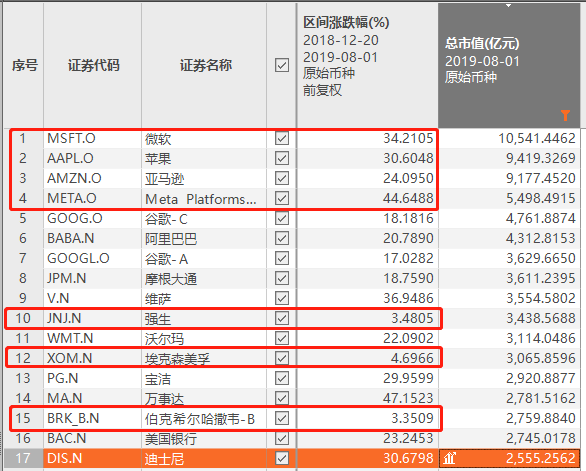Viewport: 586px width, 471px height.
Task: Click the 迪士尼 security name
Action: [x=164, y=459]
